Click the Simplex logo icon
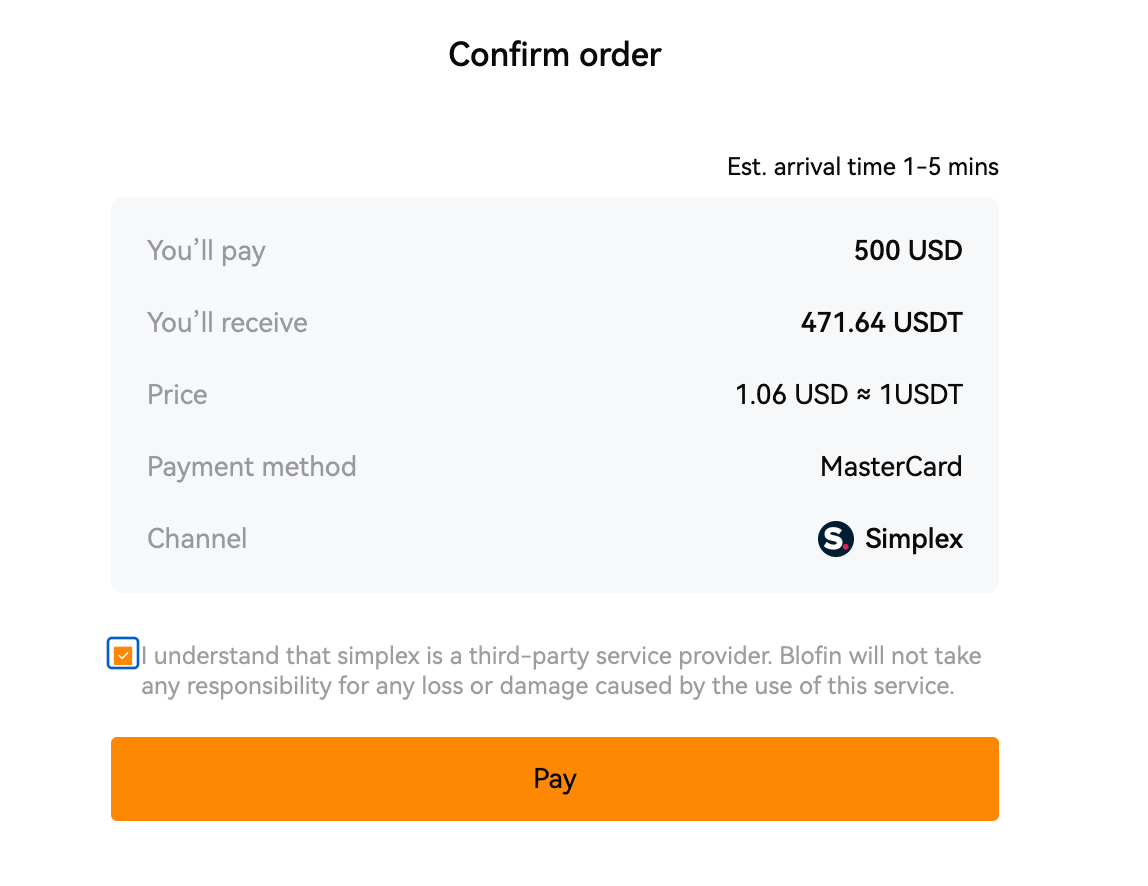The width and height of the screenshot is (1148, 886). tap(835, 539)
